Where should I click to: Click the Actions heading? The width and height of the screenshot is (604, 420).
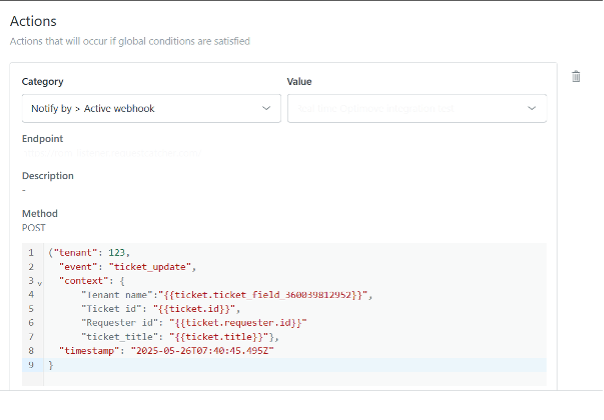click(x=34, y=21)
